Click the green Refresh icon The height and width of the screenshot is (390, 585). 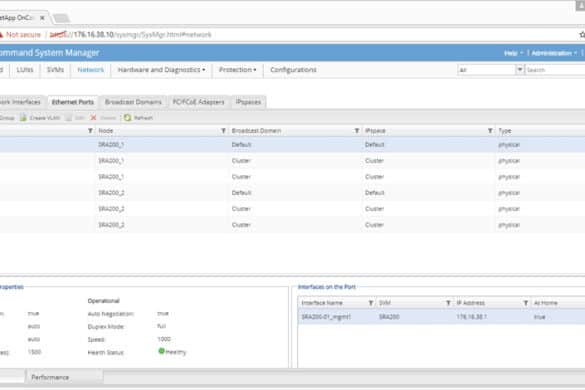[x=128, y=118]
